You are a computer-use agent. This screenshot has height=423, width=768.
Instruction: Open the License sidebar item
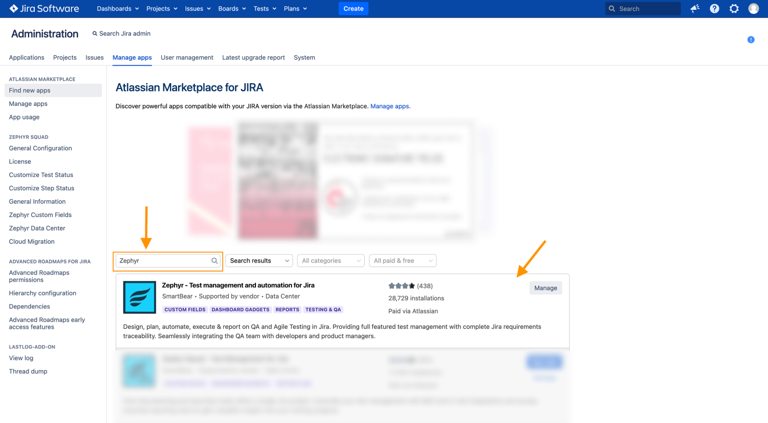point(20,162)
